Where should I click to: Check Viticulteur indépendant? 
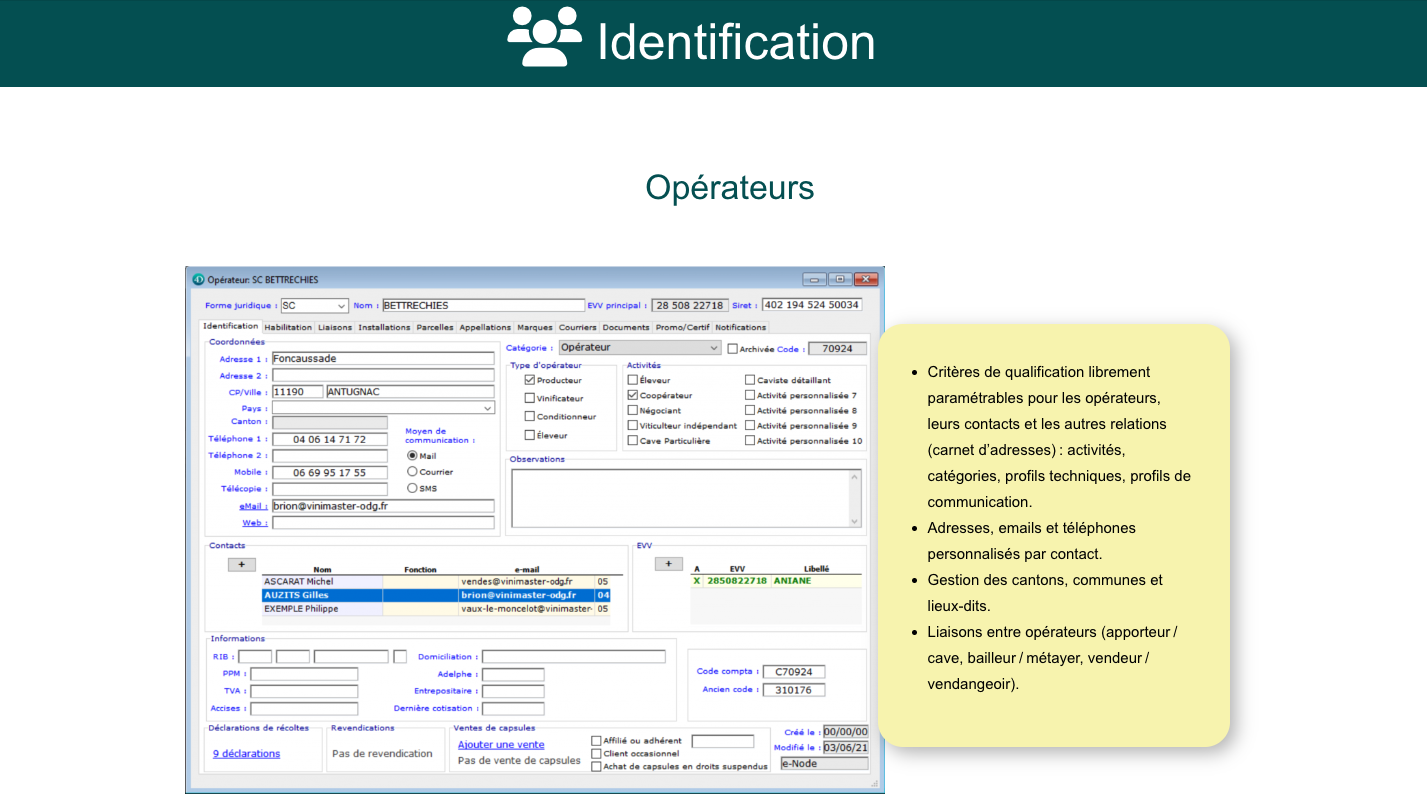click(632, 425)
